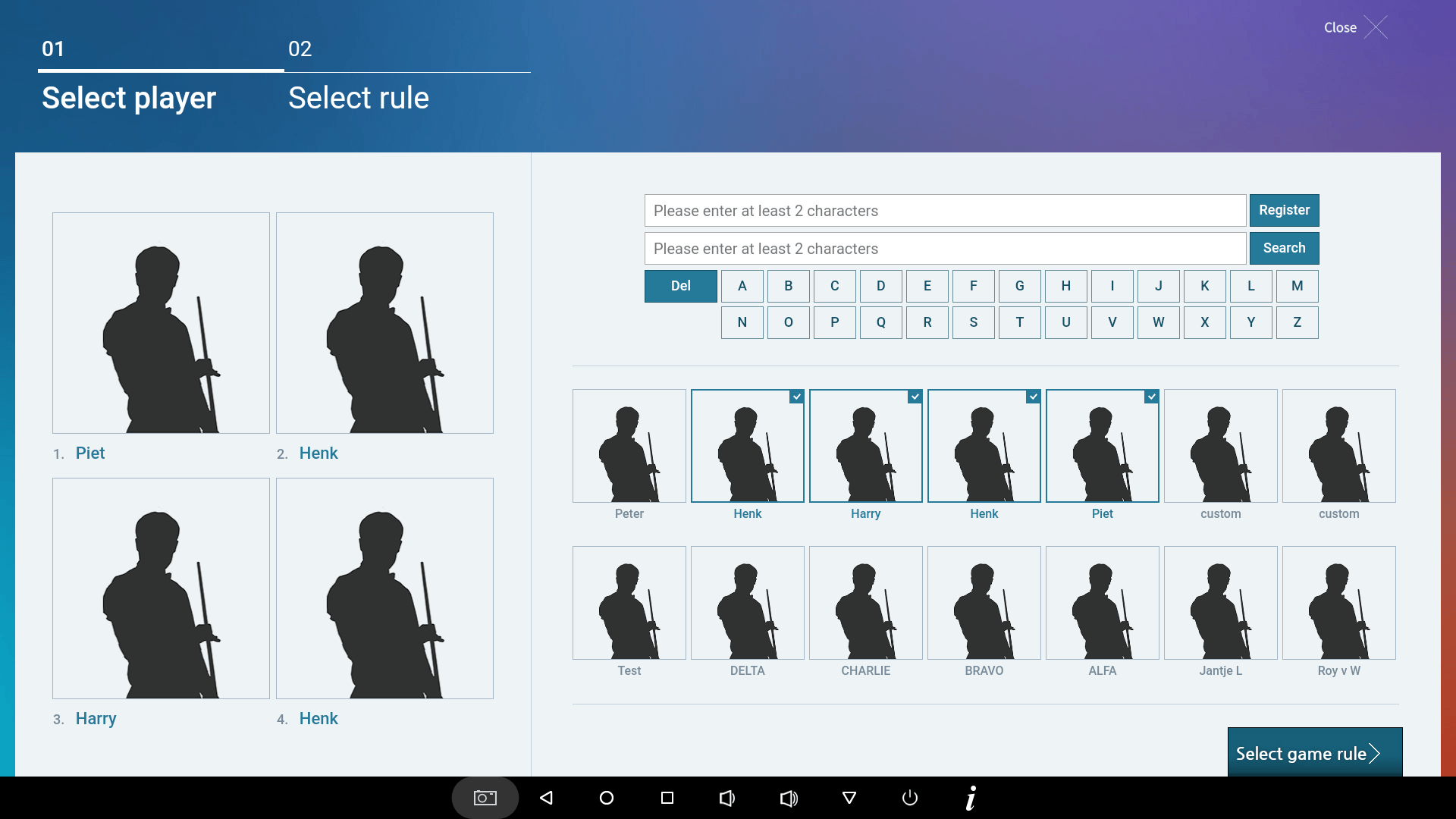Uncheck the selected Harry player tile
The height and width of the screenshot is (819, 1456).
click(865, 446)
